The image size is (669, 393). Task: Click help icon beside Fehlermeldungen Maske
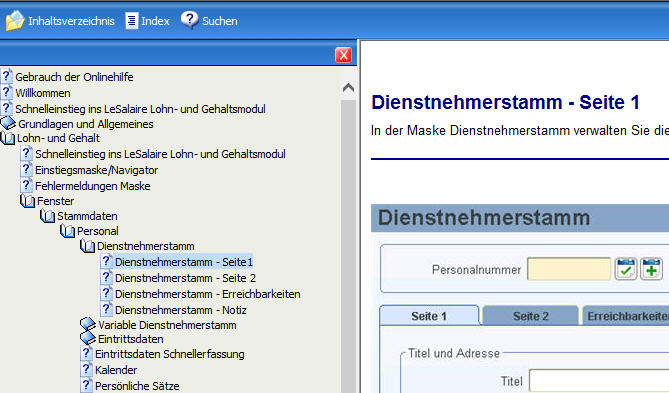[x=26, y=185]
